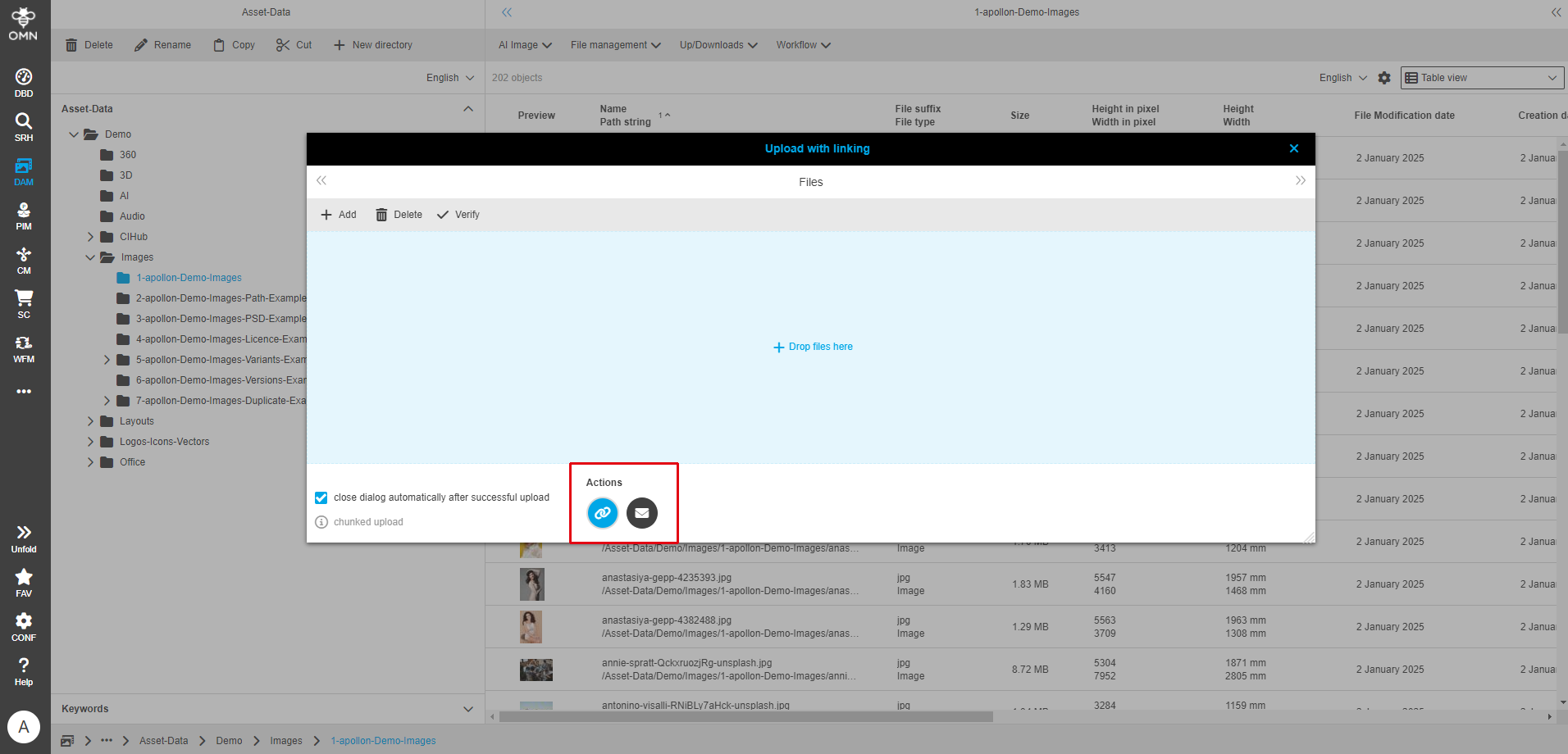Click the Delete icon in the asset toolbar
Image resolution: width=1568 pixels, height=754 pixels.
[x=71, y=44]
